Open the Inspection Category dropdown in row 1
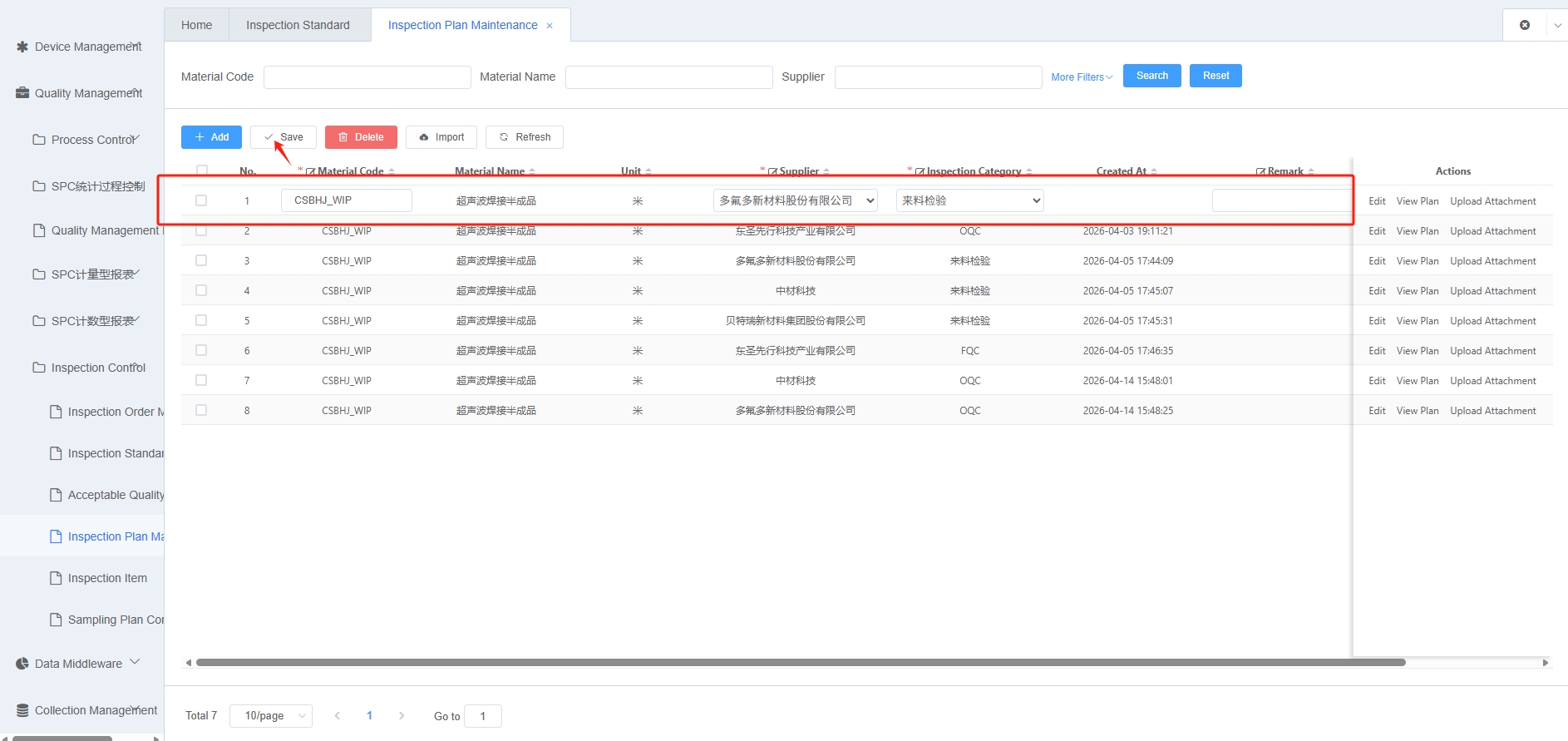 969,200
